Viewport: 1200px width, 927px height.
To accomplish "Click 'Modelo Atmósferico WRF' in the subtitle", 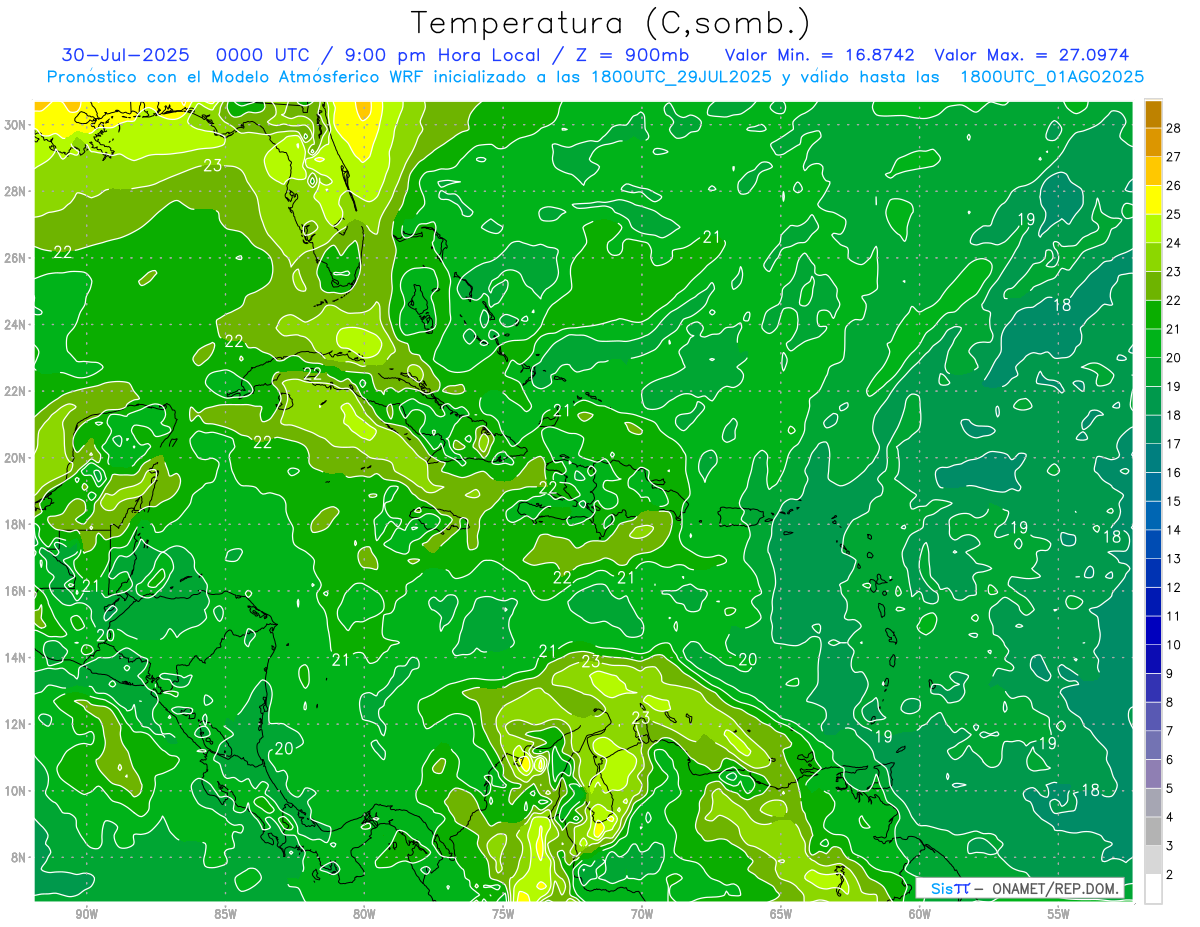I will pos(320,77).
